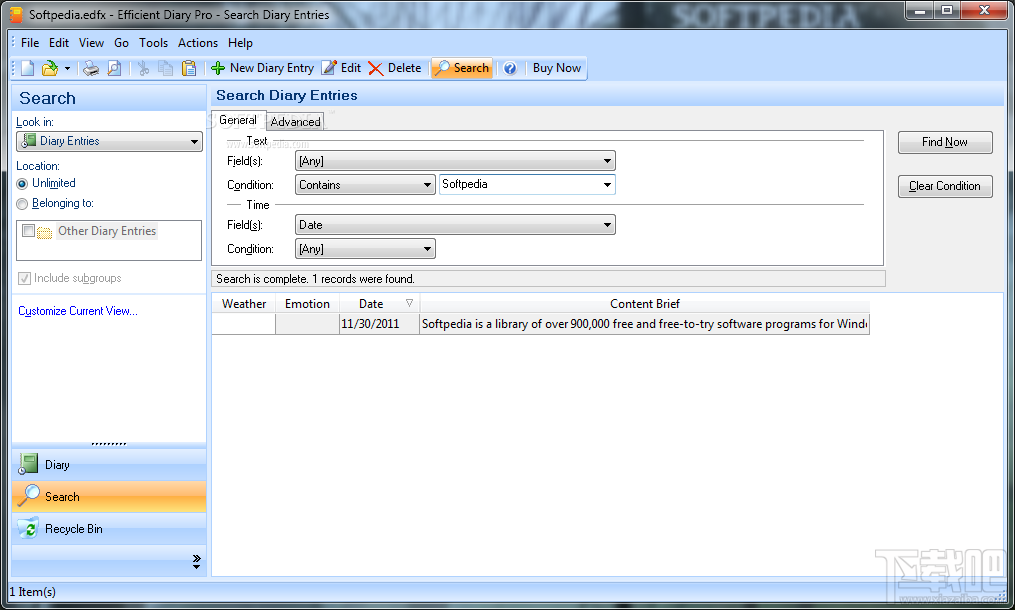This screenshot has width=1015, height=610.
Task: Select the New Diary Entry icon
Action: pos(218,68)
